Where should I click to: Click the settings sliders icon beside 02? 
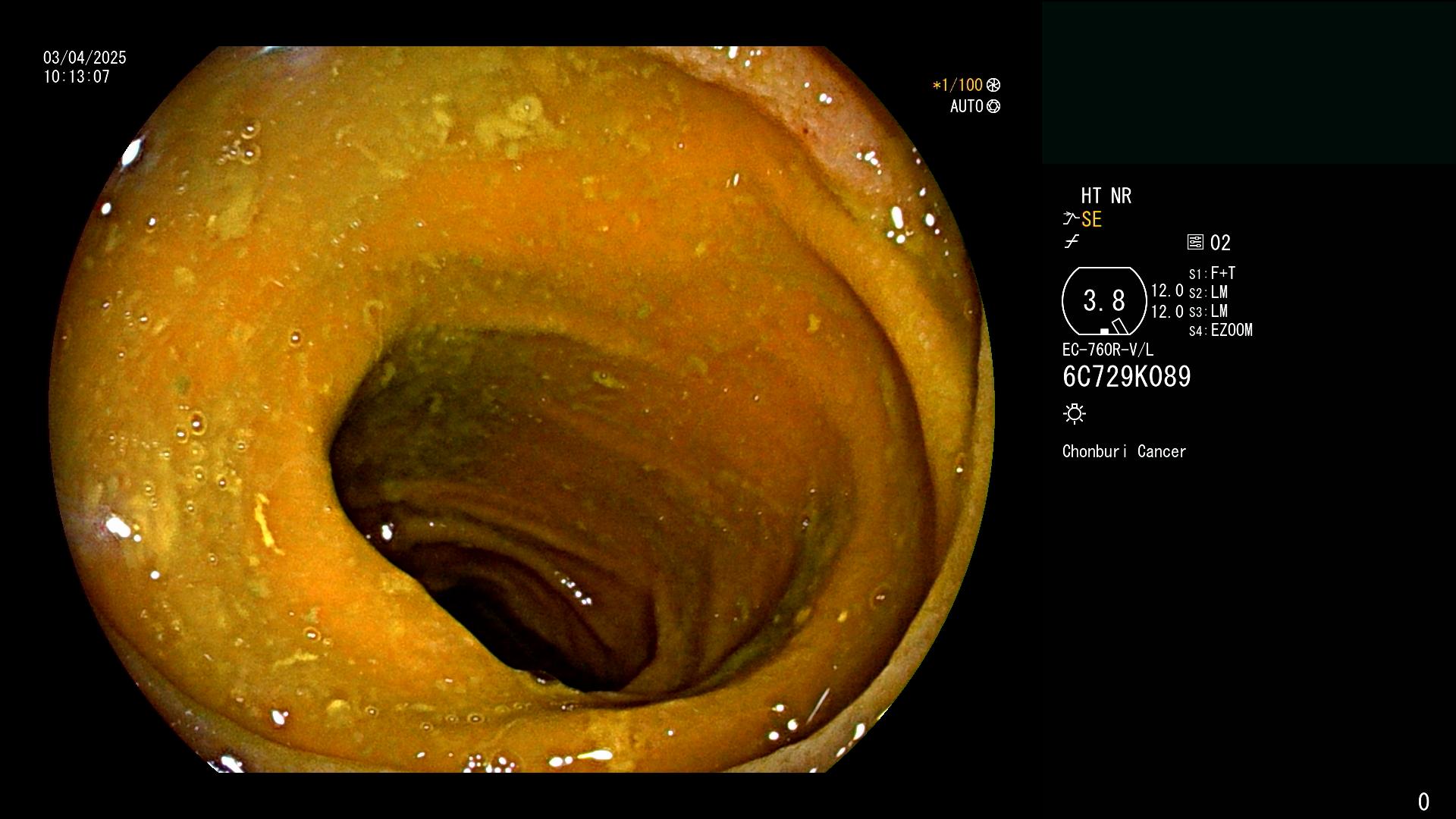tap(1195, 243)
